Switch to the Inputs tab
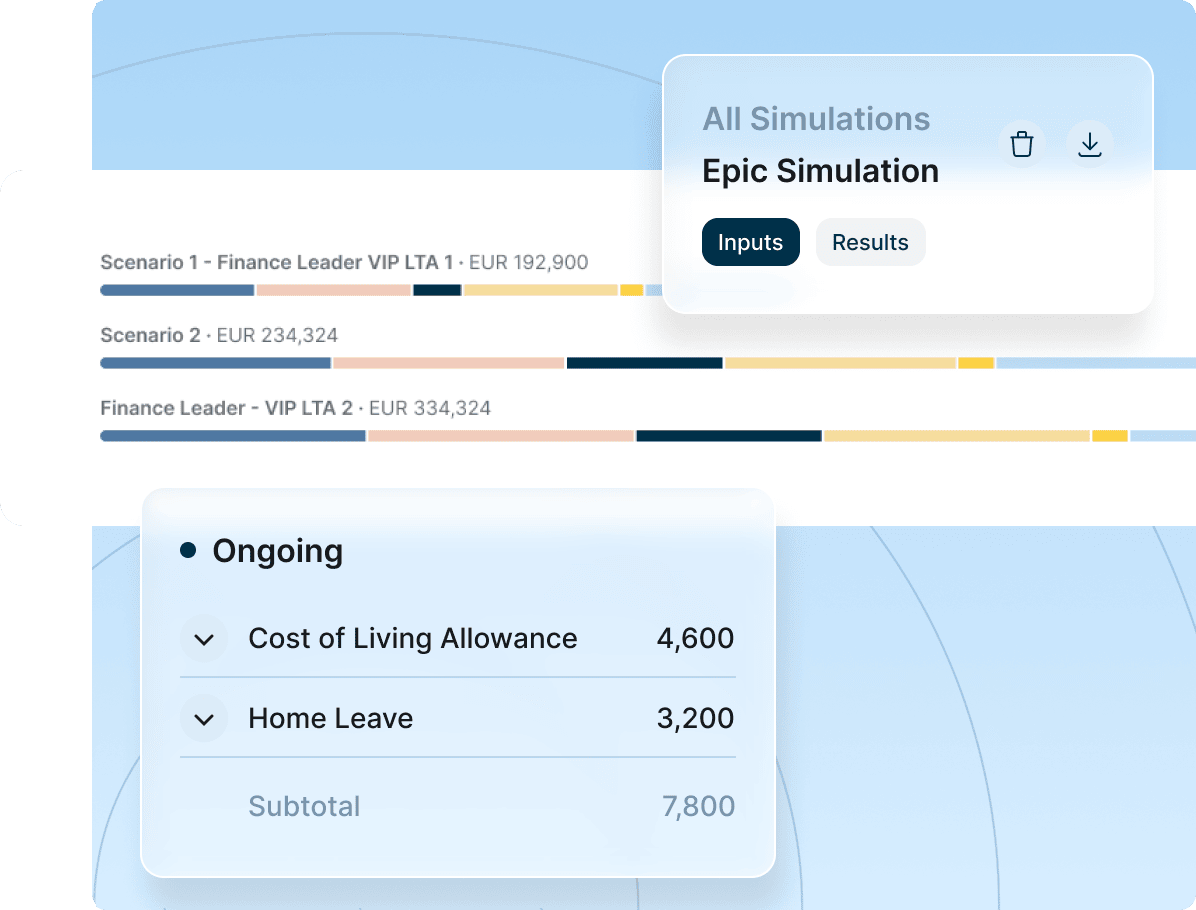The width and height of the screenshot is (1196, 910). click(x=750, y=242)
